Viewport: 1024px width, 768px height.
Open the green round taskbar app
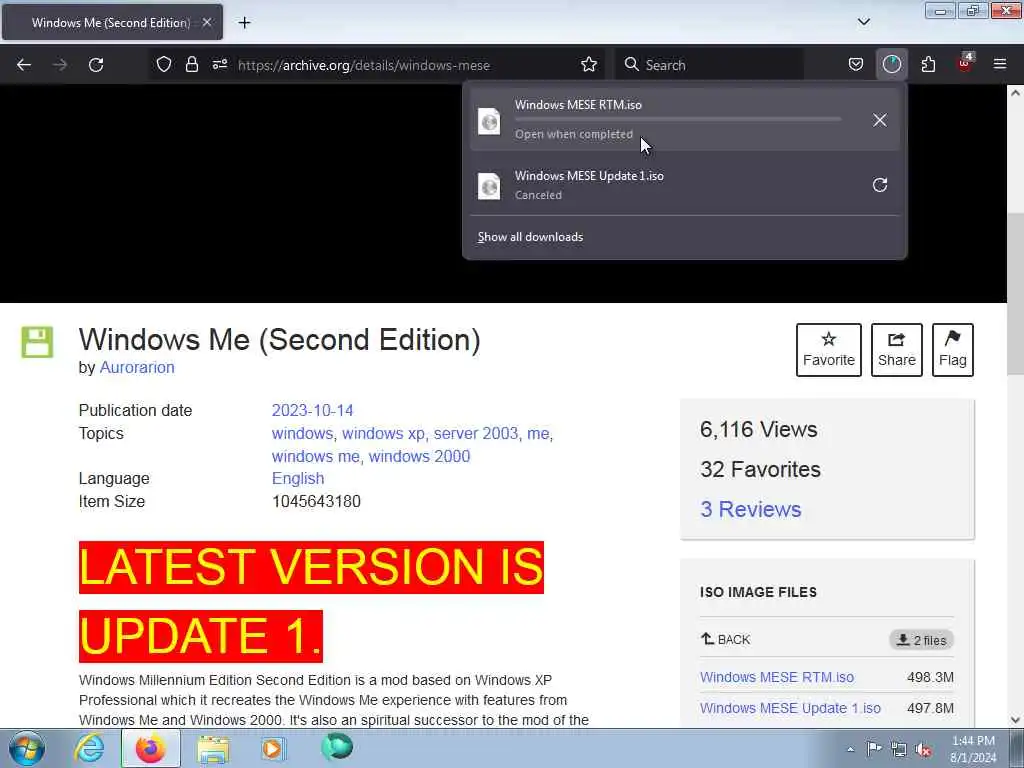(337, 746)
